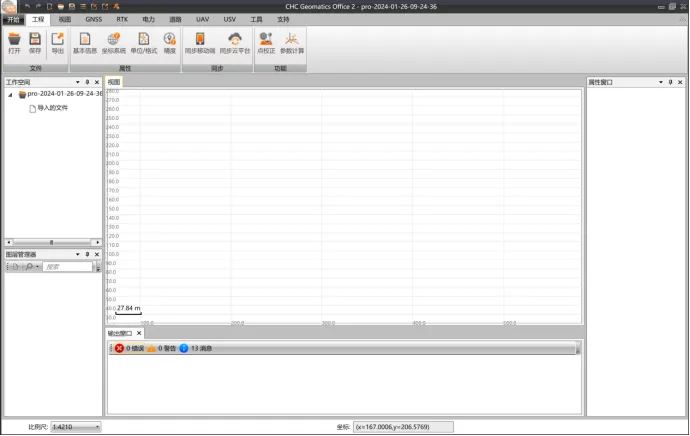Open the 属性窗口 panel options dropdown arrow
690x436 pixels.
click(661, 82)
